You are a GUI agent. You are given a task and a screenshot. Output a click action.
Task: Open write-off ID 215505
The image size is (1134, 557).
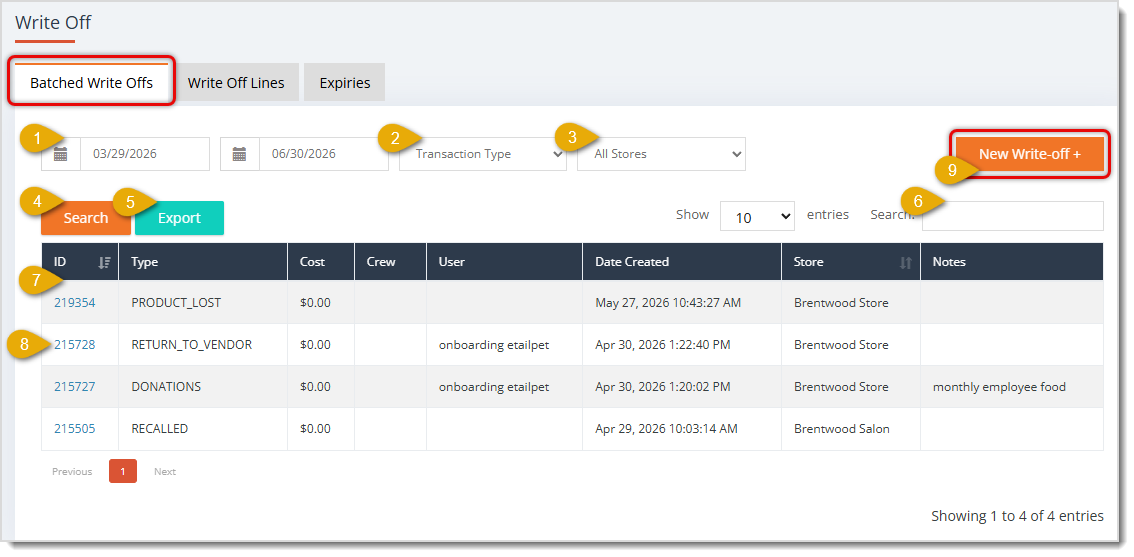click(74, 428)
